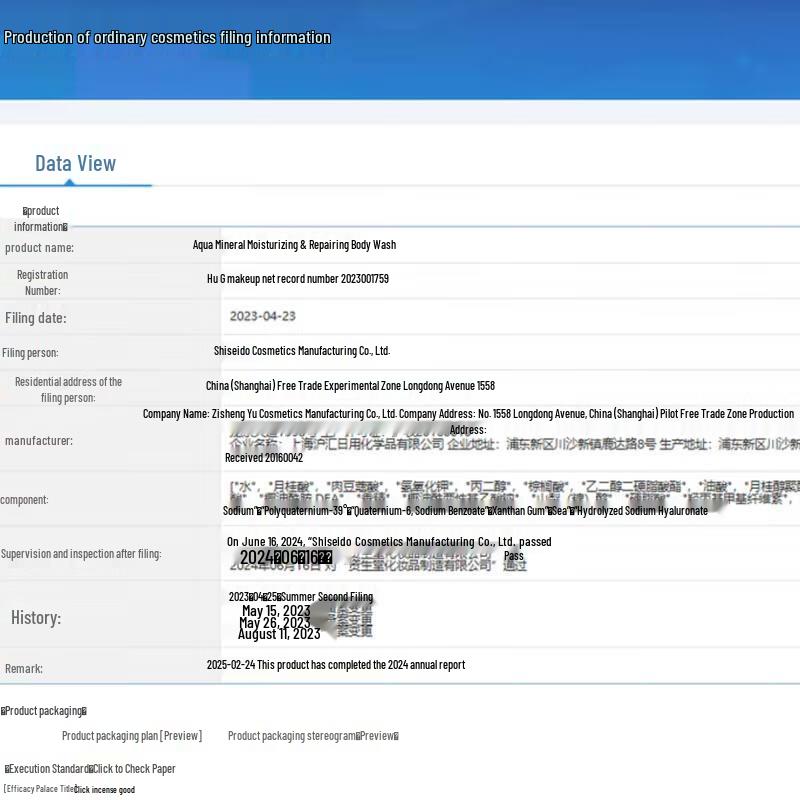Viewport: 800px width, 800px height.
Task: Click the page title about cosmetics filing information
Action: pos(167,38)
